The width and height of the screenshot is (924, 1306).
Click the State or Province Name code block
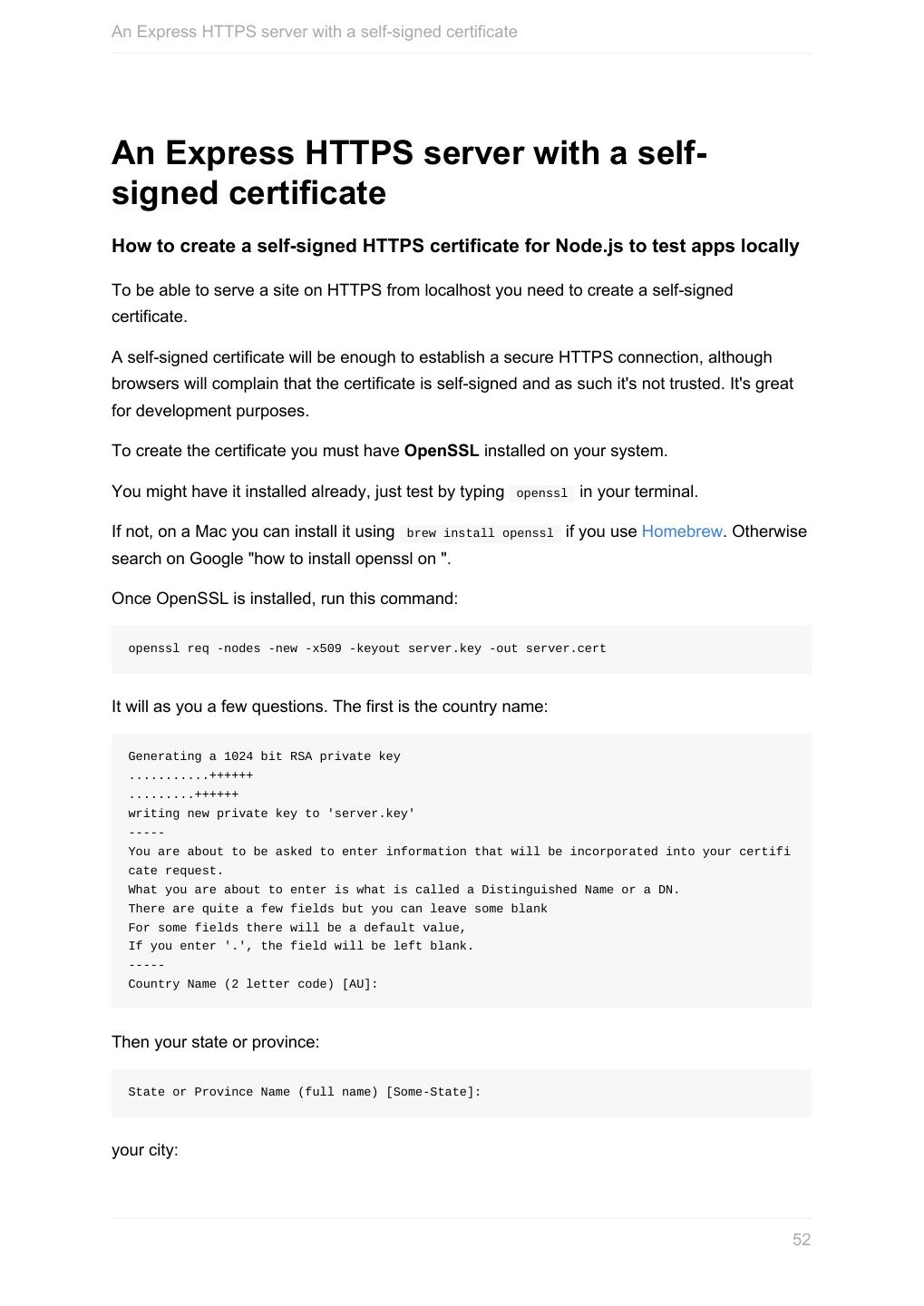pyautogui.click(x=305, y=1092)
